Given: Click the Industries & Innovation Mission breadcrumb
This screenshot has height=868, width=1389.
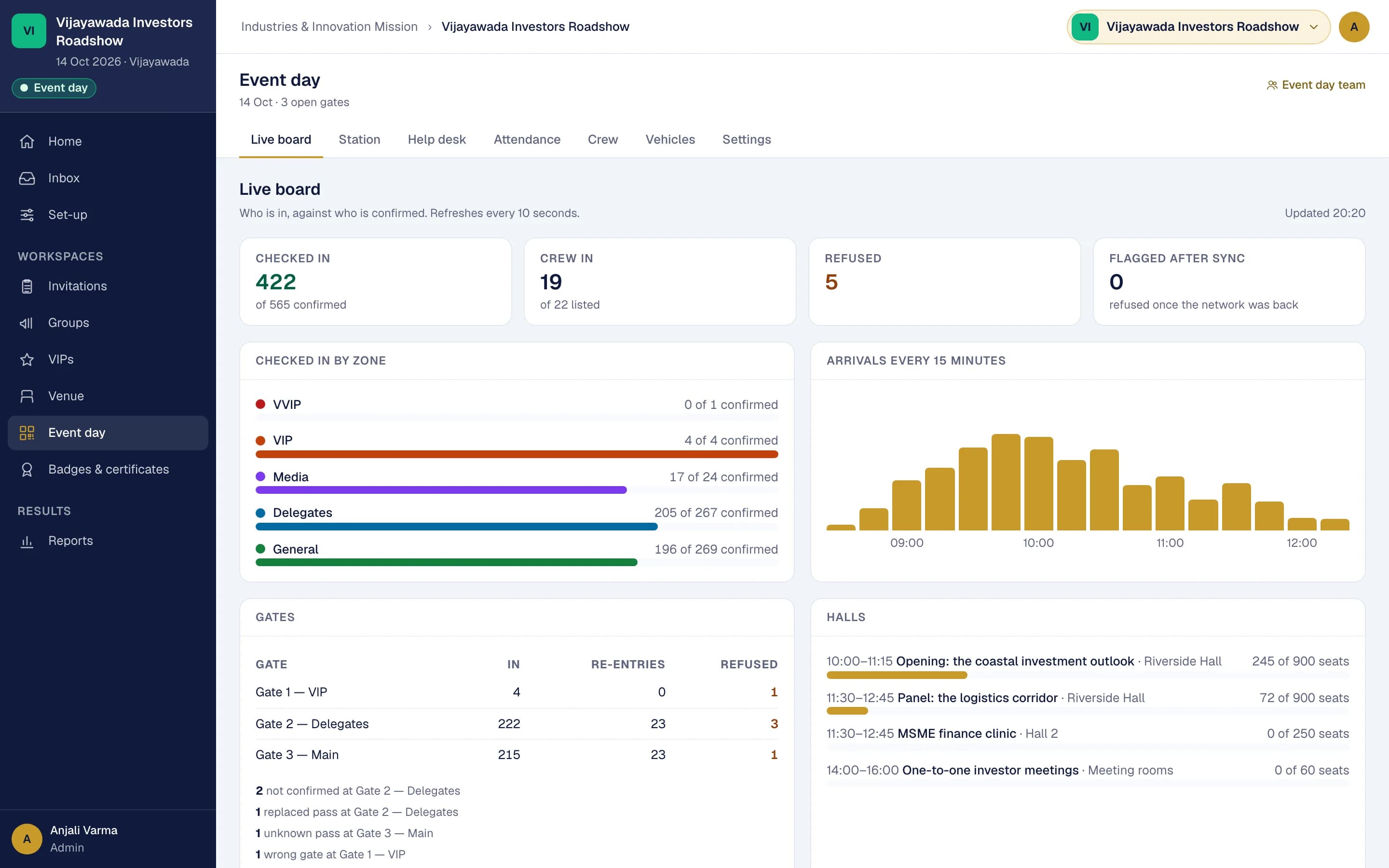Looking at the screenshot, I should (329, 27).
